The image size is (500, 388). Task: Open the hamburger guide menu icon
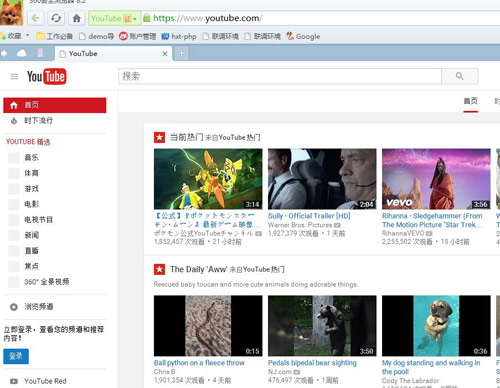click(14, 77)
